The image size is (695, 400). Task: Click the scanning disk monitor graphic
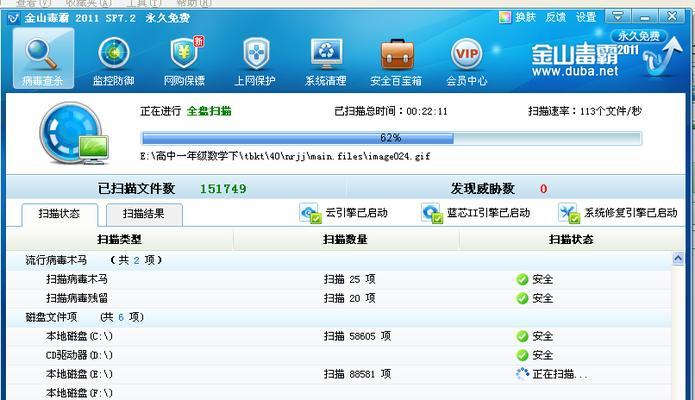74,133
